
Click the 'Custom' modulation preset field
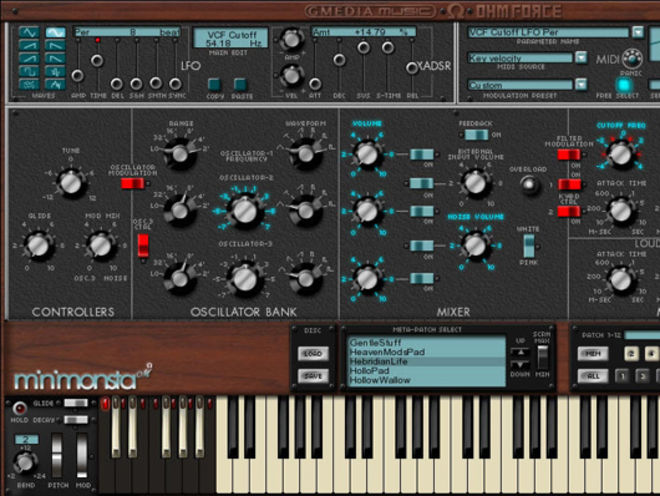click(x=520, y=85)
